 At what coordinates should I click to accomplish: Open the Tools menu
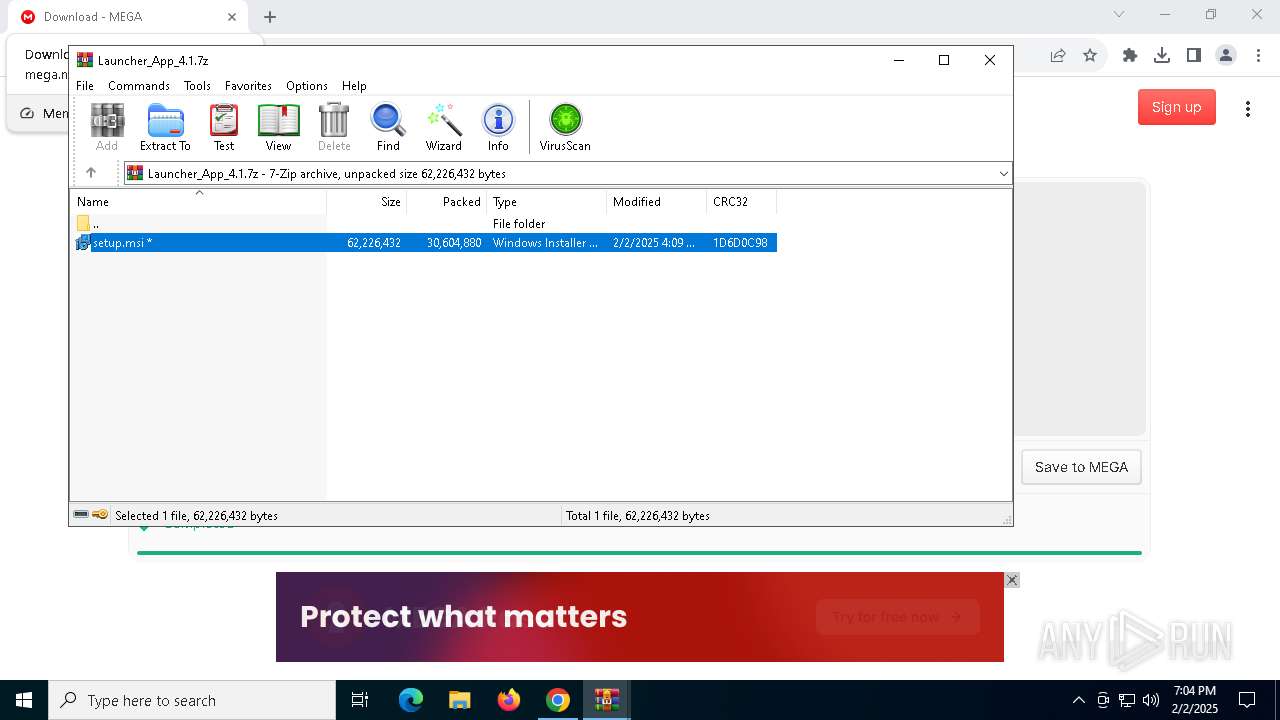(197, 86)
